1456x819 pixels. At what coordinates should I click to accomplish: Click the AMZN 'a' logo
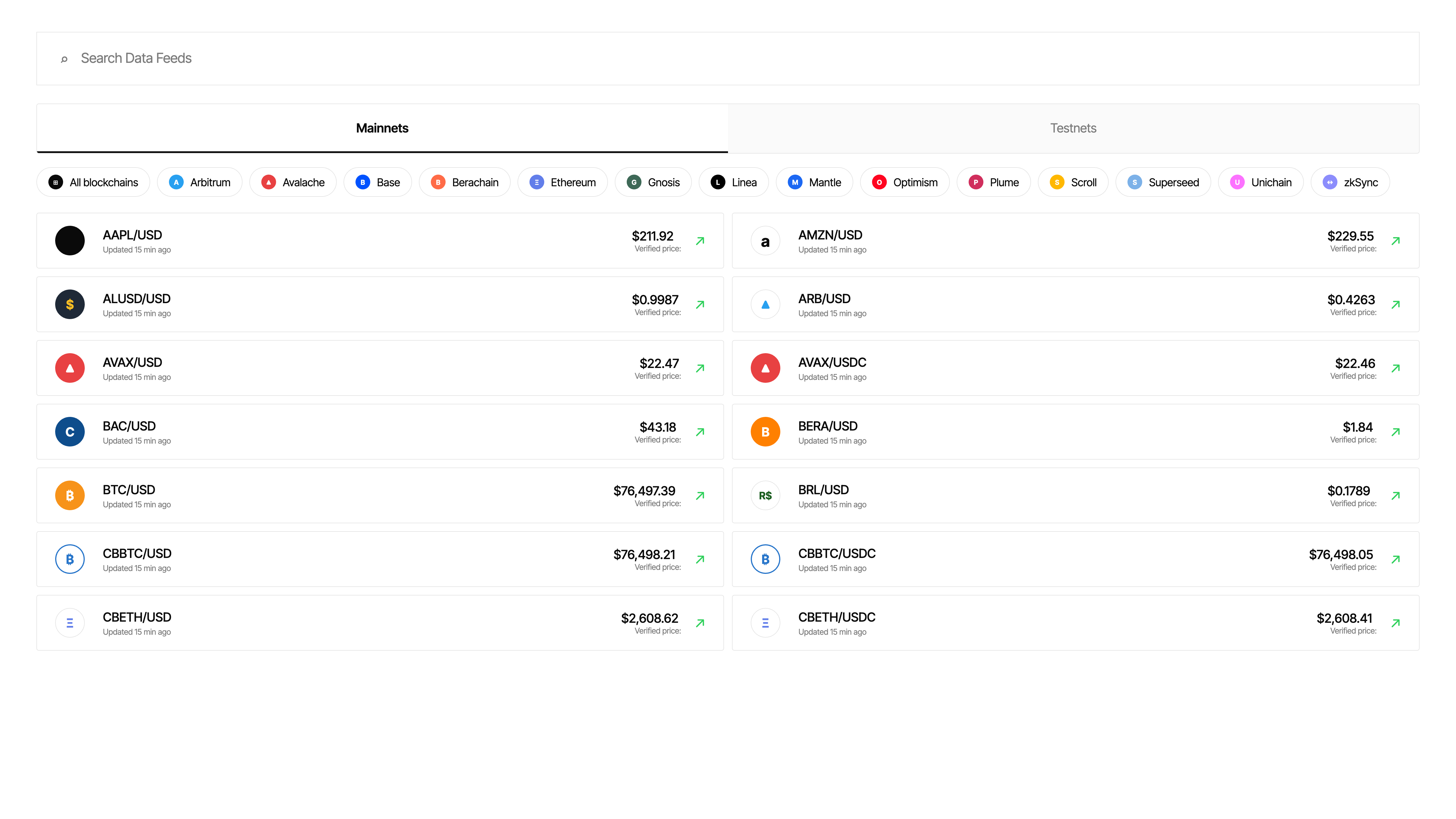pyautogui.click(x=765, y=241)
